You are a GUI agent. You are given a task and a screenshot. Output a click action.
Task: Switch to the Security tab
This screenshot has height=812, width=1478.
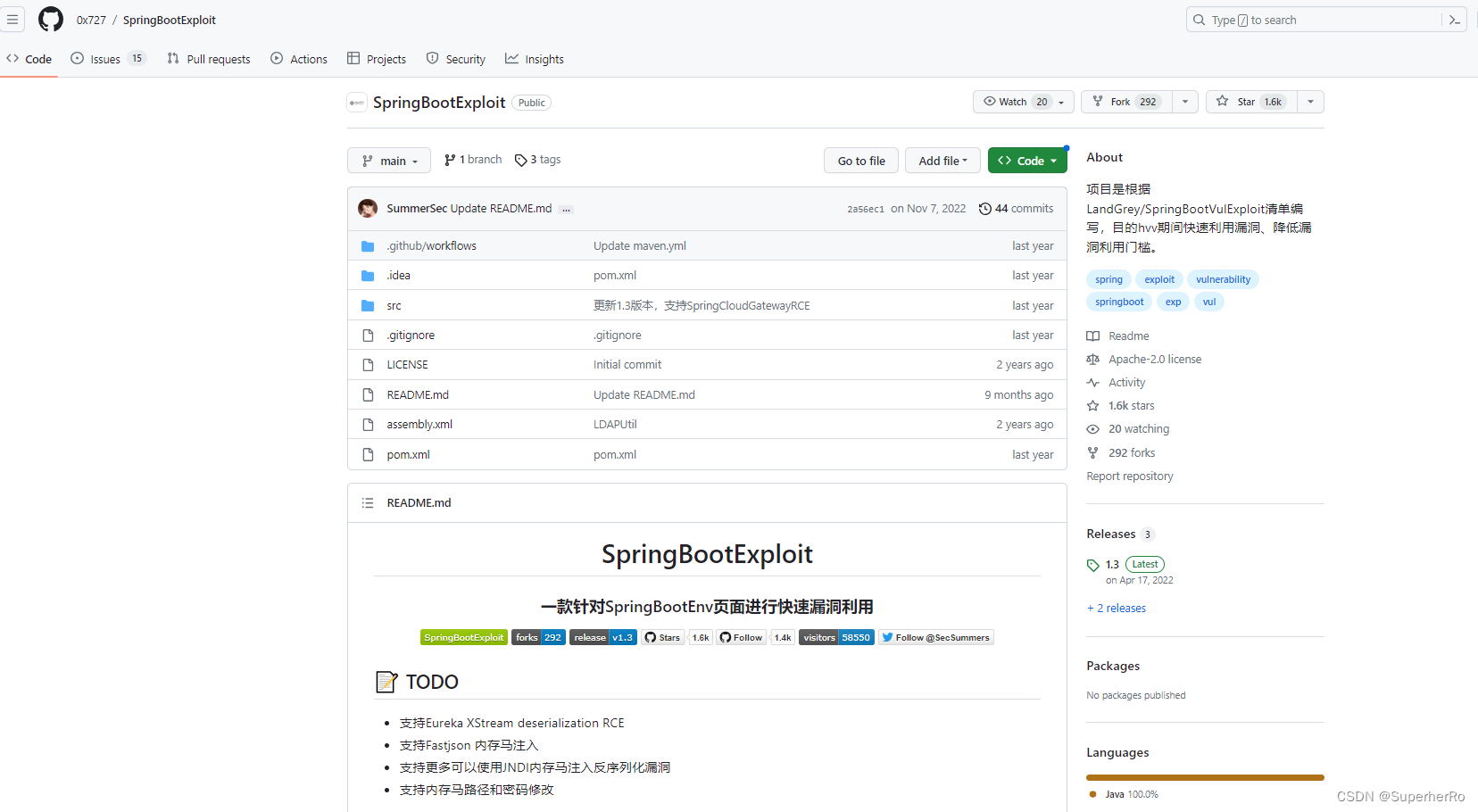click(456, 59)
